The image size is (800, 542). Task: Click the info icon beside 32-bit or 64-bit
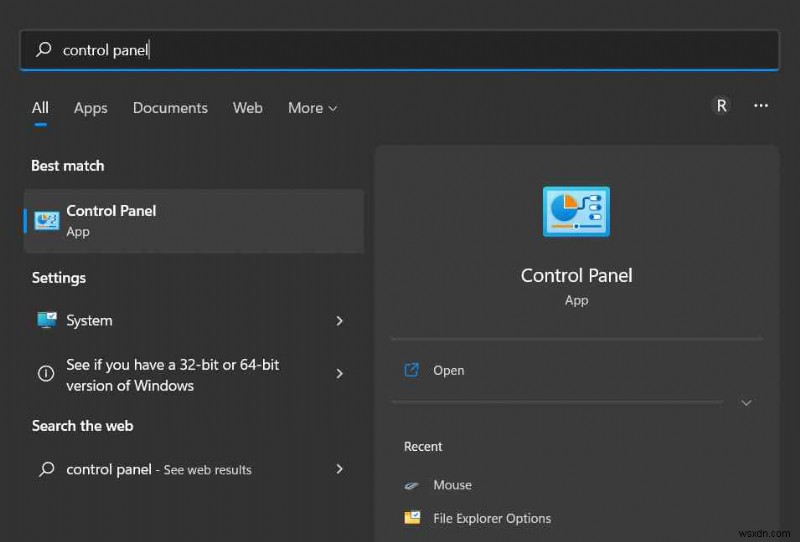coord(46,374)
